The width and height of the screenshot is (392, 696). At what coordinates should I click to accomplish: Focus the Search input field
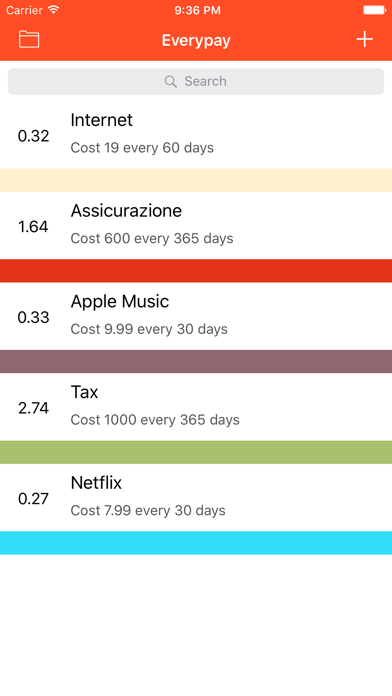point(196,81)
